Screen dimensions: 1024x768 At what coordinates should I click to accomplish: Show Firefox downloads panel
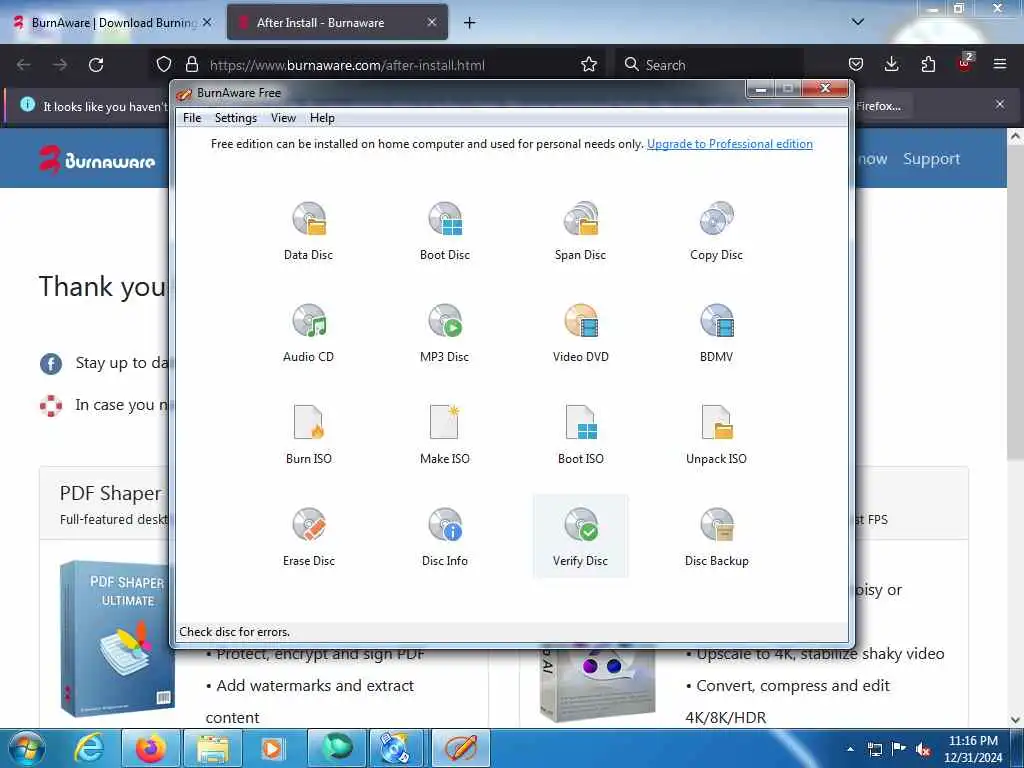[891, 65]
